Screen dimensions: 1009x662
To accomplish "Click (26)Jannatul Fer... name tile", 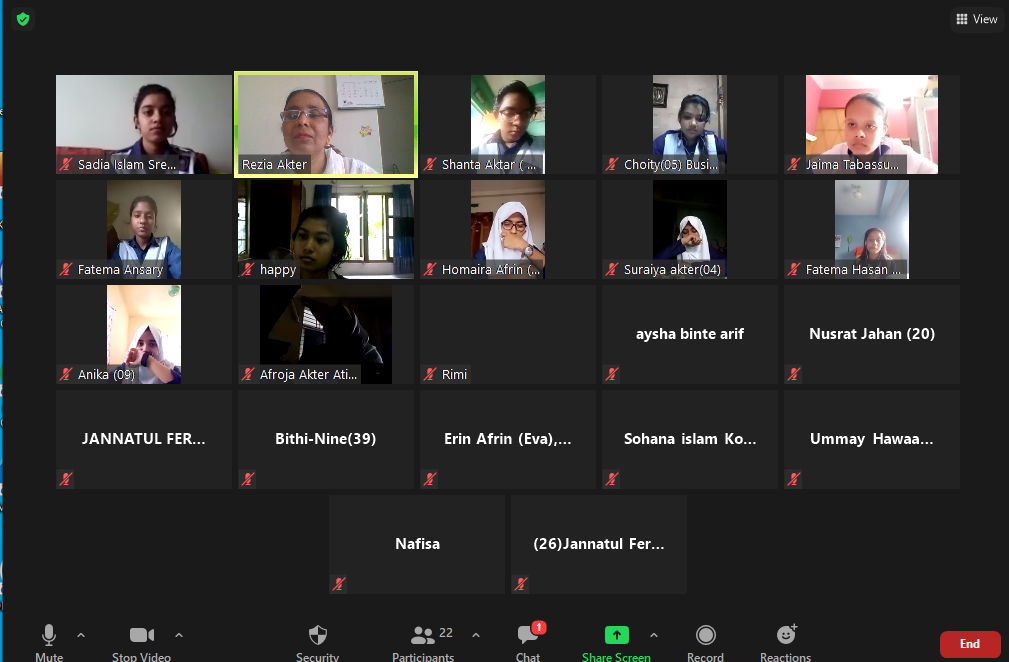I will pyautogui.click(x=599, y=544).
